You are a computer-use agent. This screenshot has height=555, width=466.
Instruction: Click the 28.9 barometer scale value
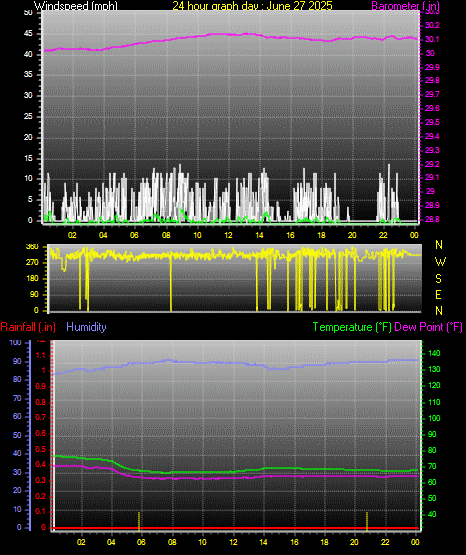coord(432,206)
